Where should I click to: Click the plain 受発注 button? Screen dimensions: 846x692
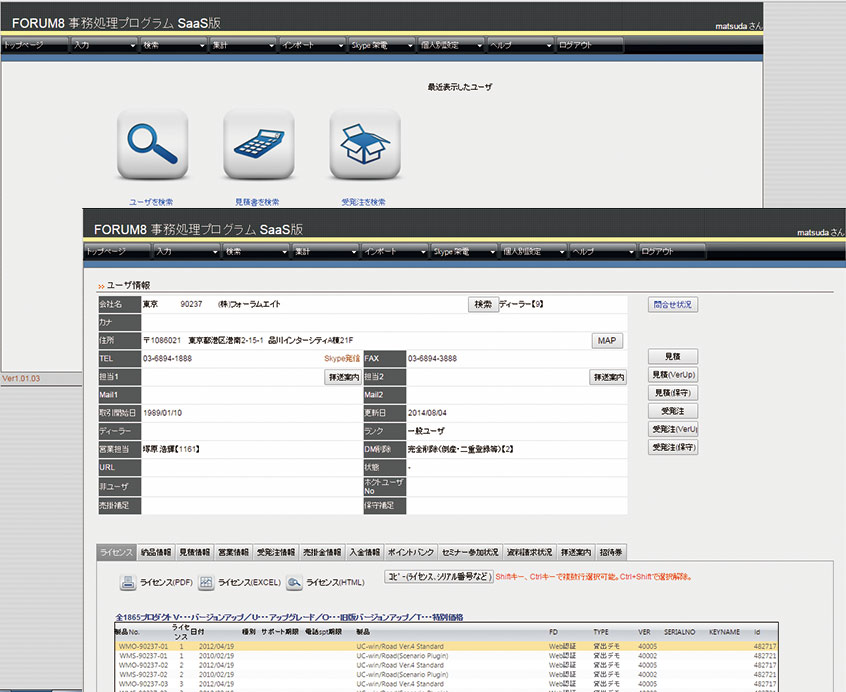(673, 411)
